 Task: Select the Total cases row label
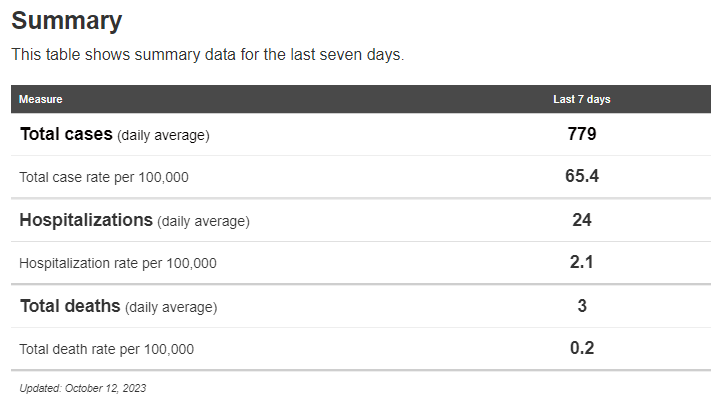point(66,134)
